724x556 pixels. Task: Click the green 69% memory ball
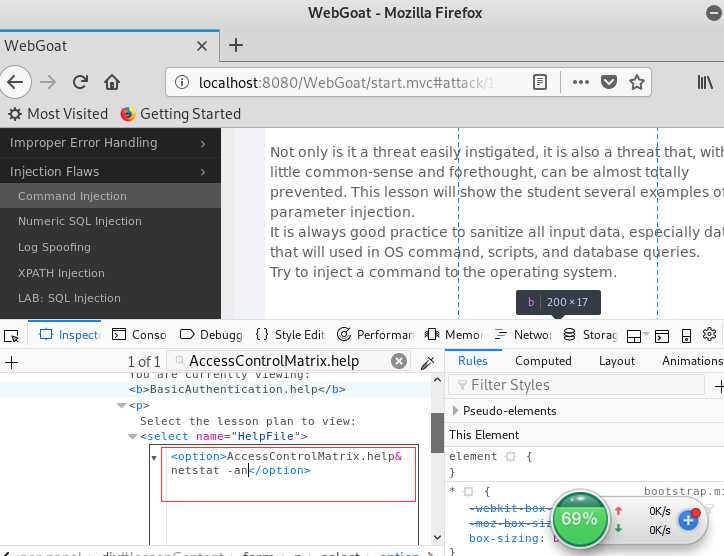pos(580,519)
